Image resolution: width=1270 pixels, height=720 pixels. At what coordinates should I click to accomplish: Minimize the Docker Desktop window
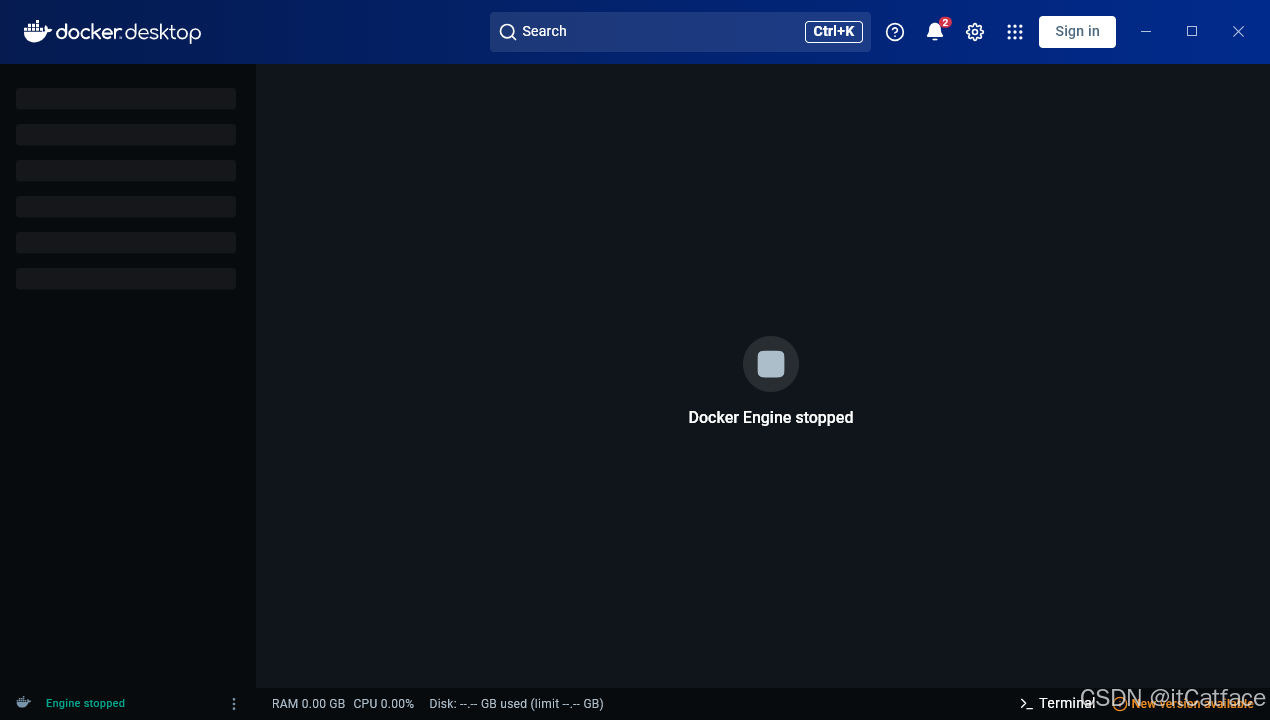coord(1146,32)
